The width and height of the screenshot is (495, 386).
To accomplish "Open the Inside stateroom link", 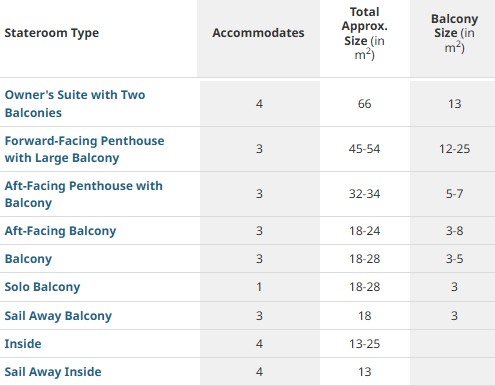I will coord(23,344).
